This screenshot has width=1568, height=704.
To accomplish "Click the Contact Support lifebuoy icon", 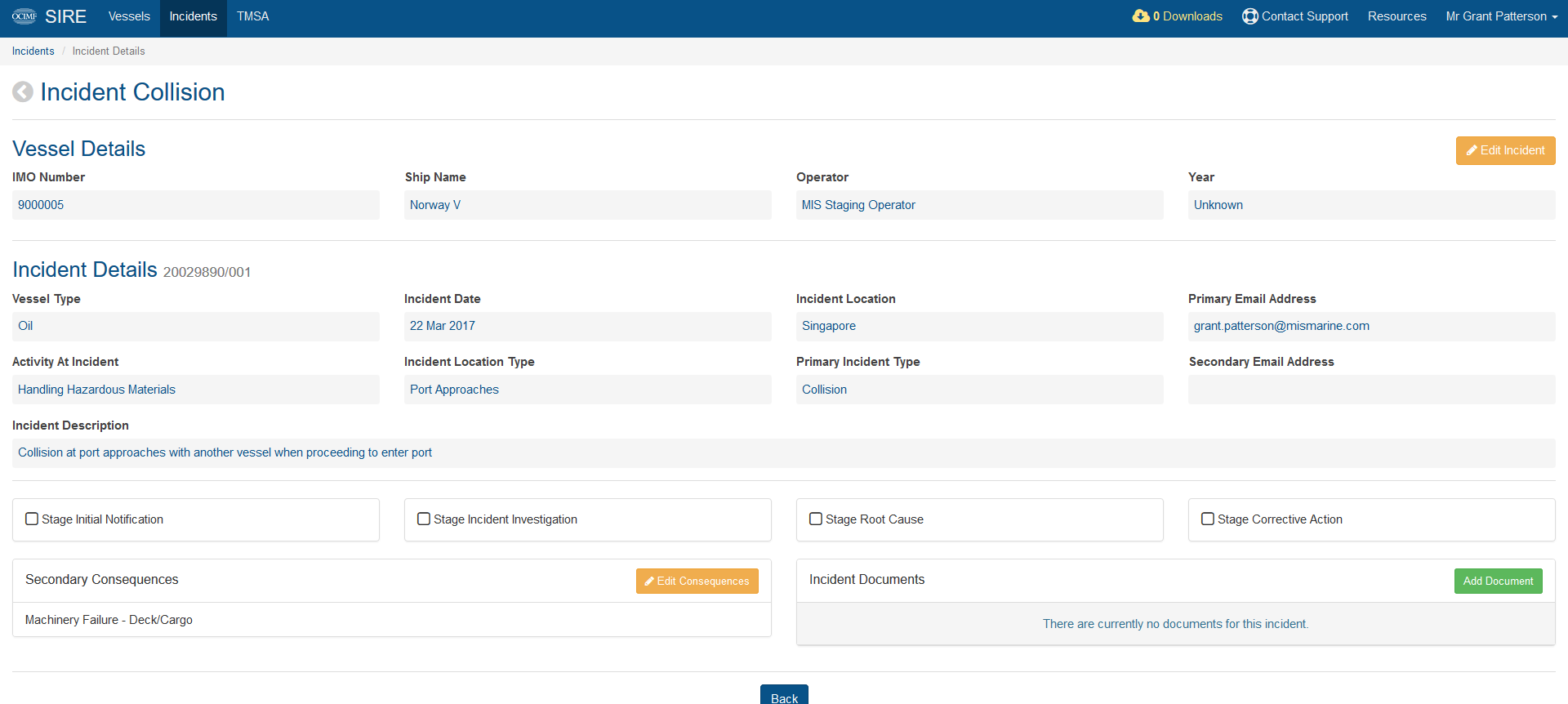I will 1250,16.
